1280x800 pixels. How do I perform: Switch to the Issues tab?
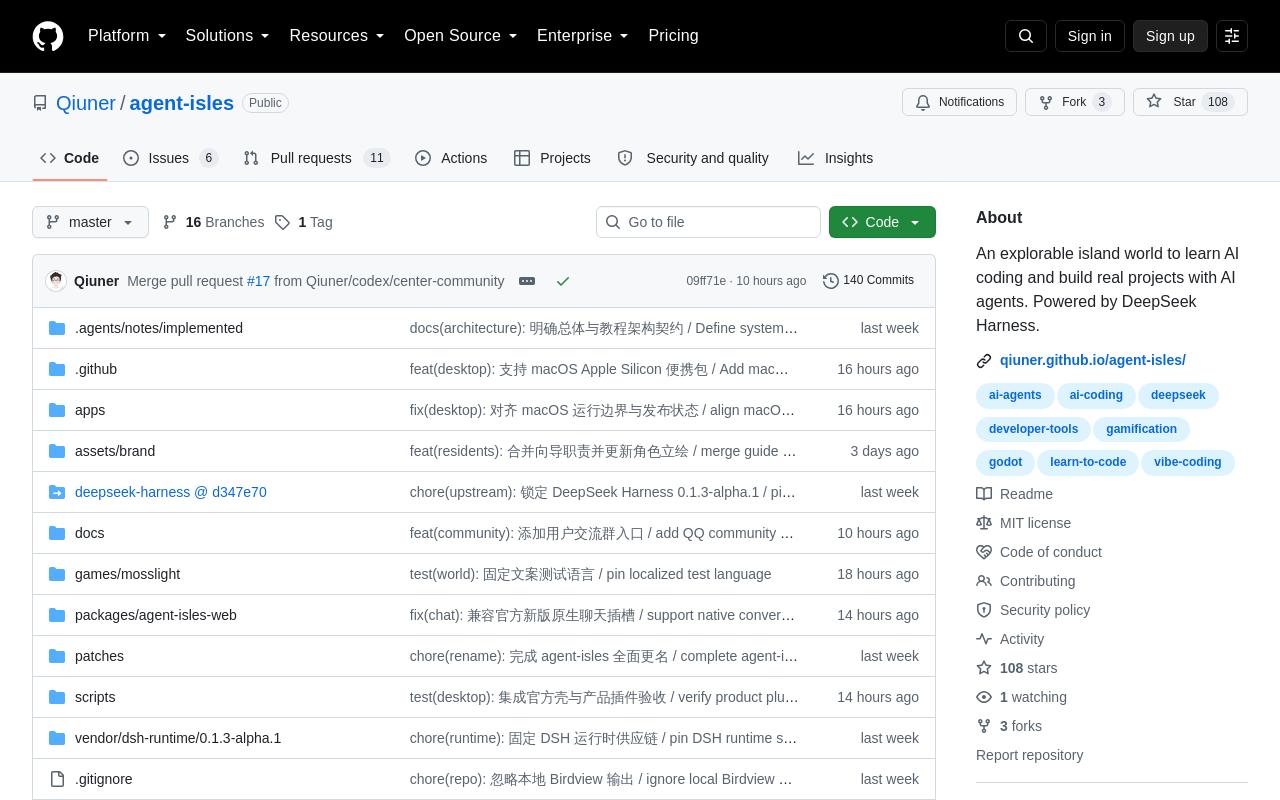(170, 158)
